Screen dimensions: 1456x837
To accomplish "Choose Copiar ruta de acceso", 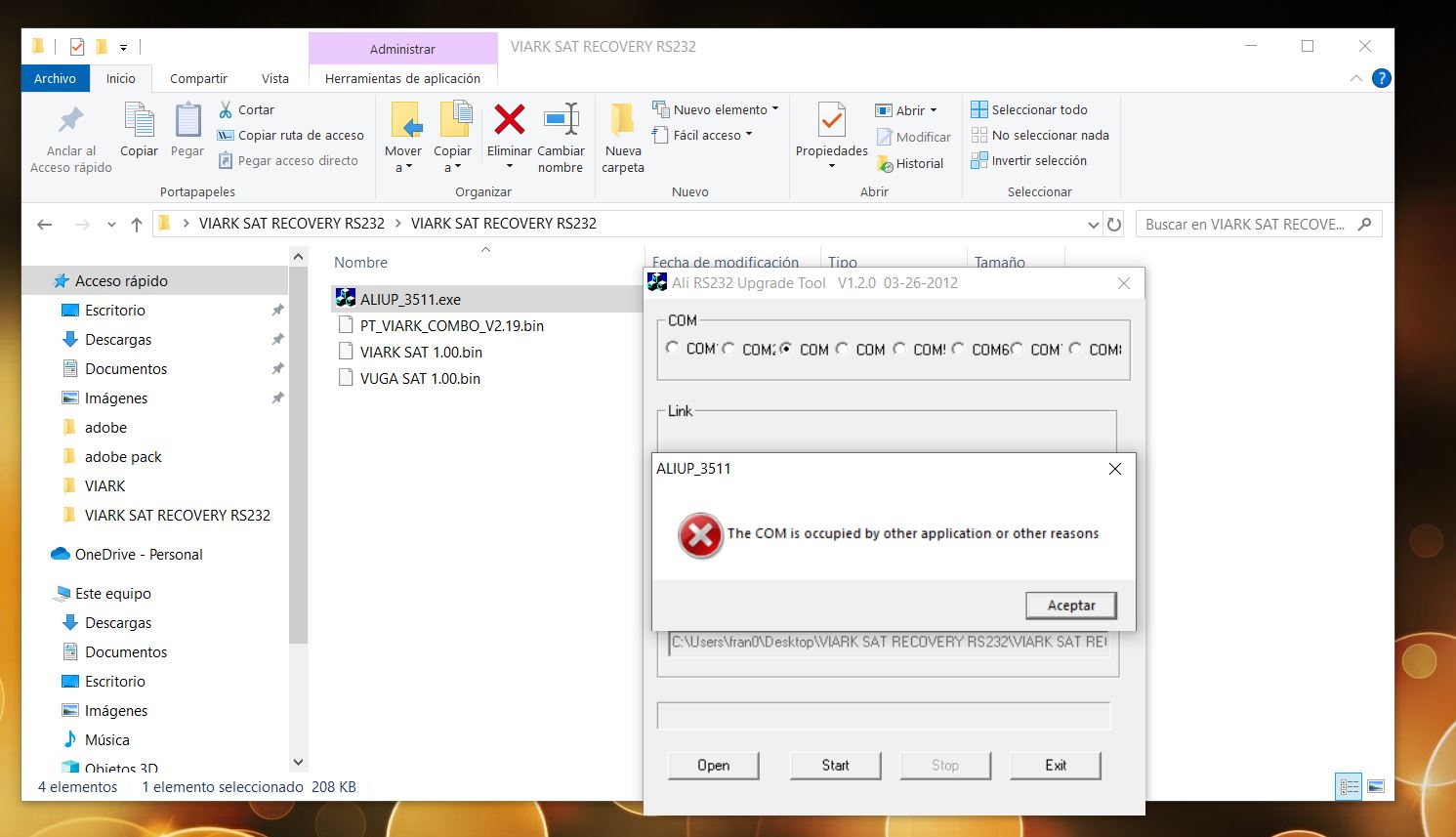I will point(291,135).
